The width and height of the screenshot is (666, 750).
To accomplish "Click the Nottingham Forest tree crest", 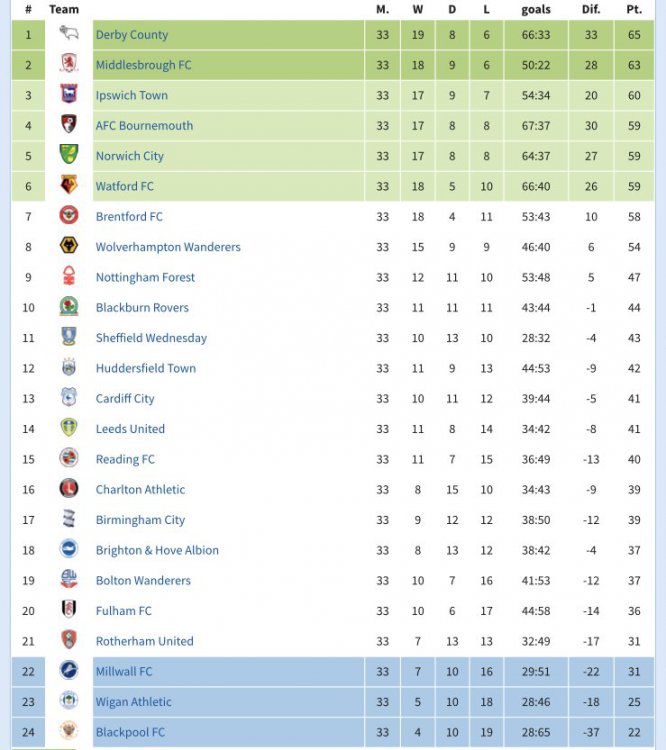I will click(x=68, y=277).
